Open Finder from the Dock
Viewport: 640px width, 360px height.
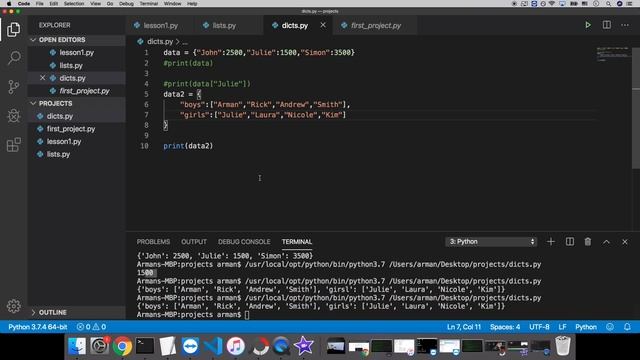[x=77, y=346]
